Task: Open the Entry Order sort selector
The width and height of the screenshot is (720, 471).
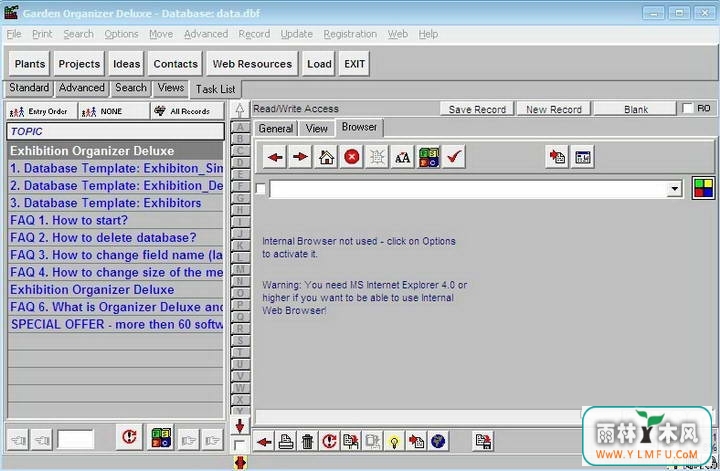Action: 41,111
